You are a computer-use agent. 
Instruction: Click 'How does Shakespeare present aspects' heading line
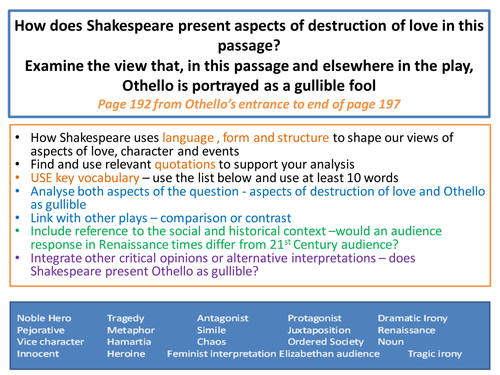(249, 26)
